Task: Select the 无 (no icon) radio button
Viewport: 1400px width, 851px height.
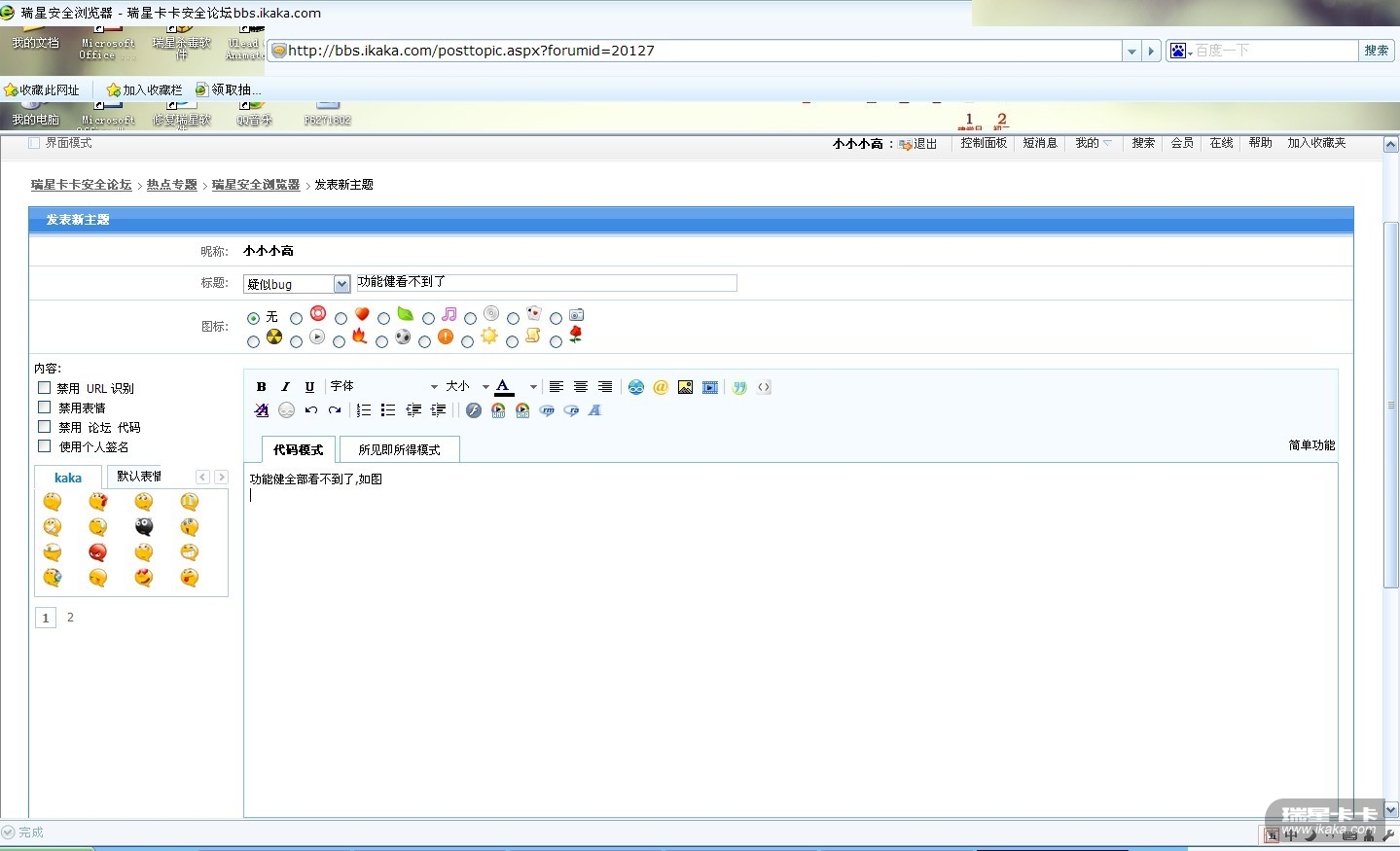Action: [x=254, y=318]
